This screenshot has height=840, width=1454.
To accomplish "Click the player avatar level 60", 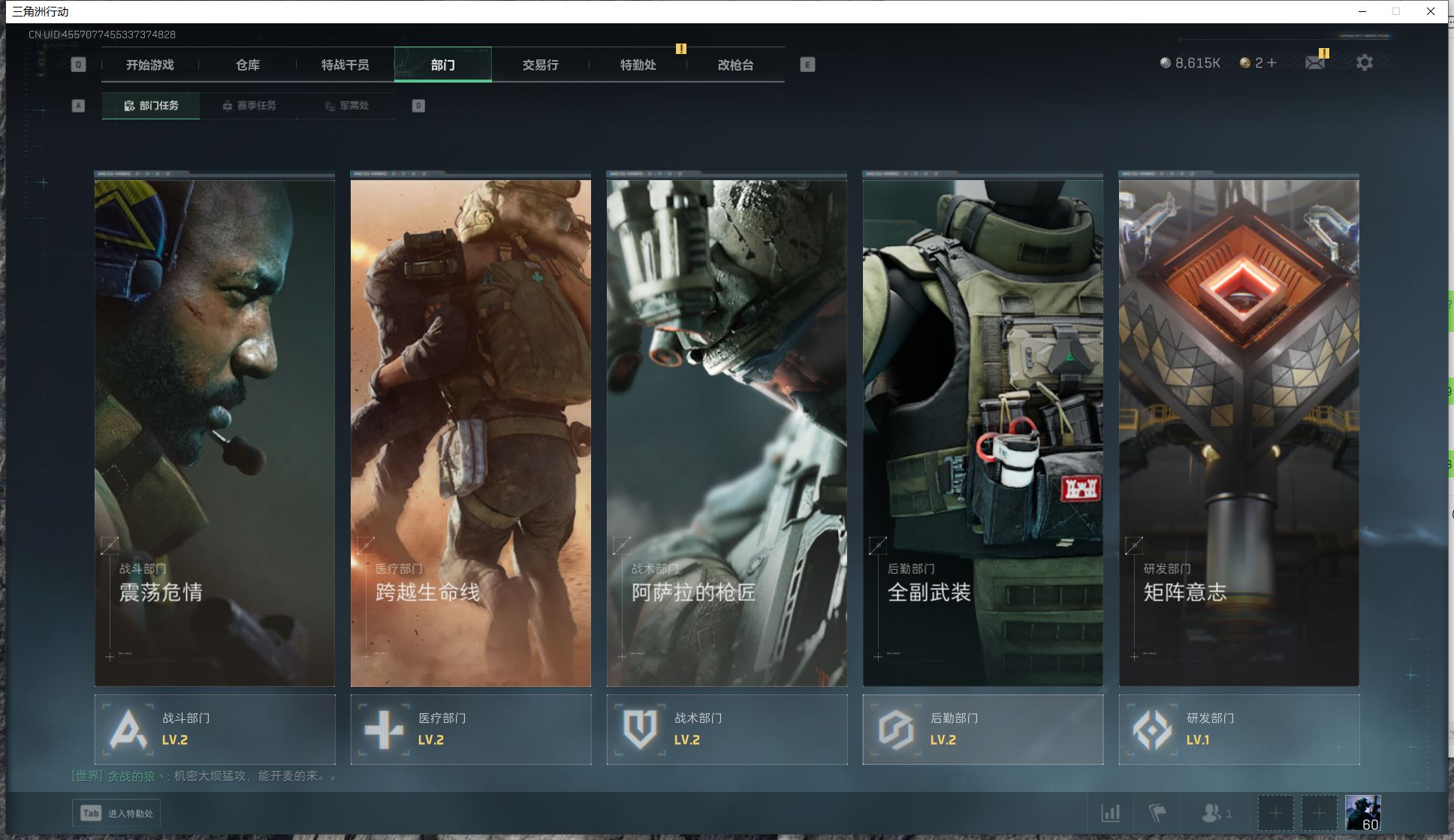I will 1362,813.
